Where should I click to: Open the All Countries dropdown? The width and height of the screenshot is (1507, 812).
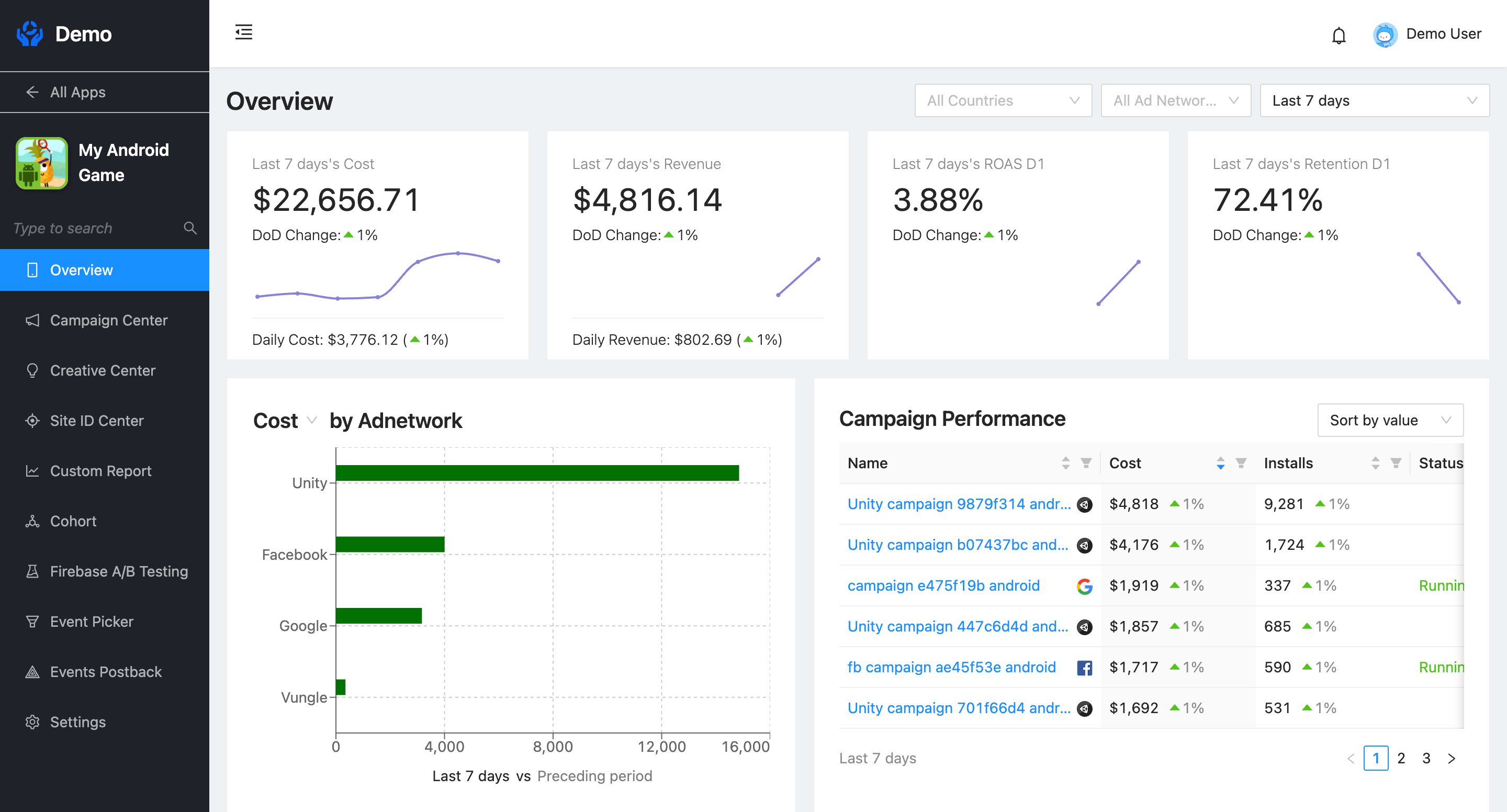click(1003, 100)
